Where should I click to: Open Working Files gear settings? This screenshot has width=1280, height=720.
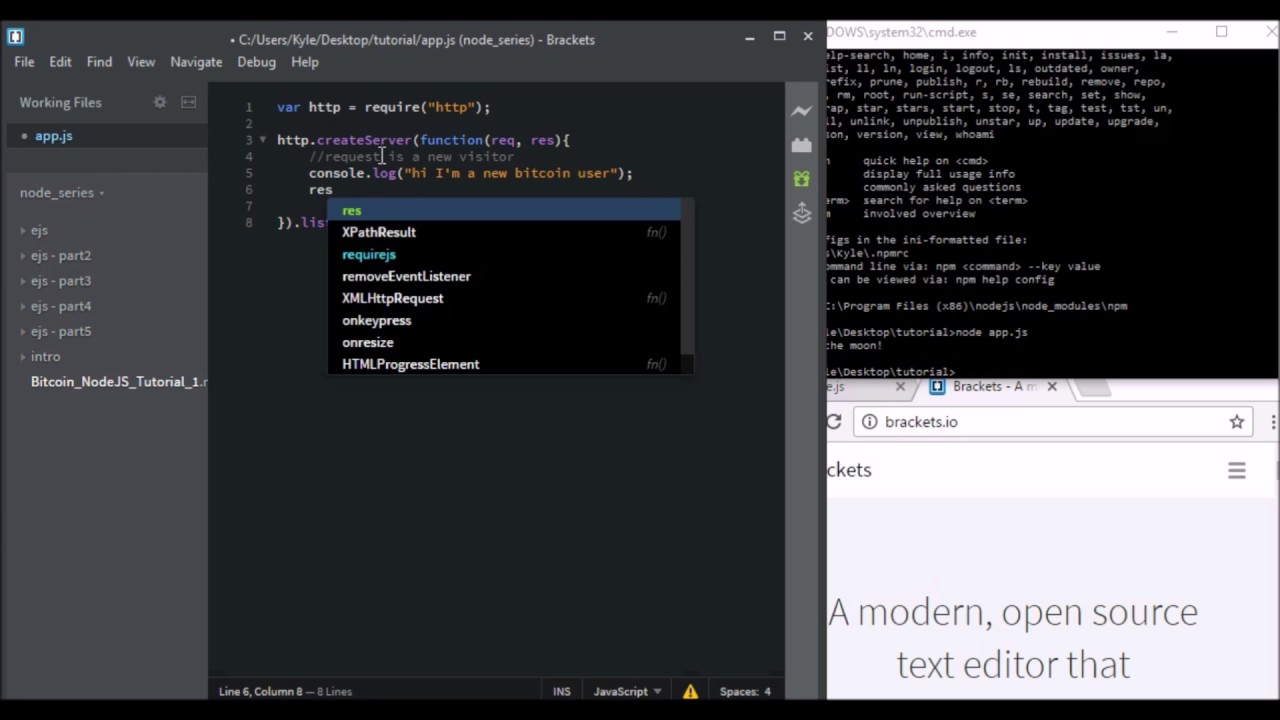click(x=160, y=102)
